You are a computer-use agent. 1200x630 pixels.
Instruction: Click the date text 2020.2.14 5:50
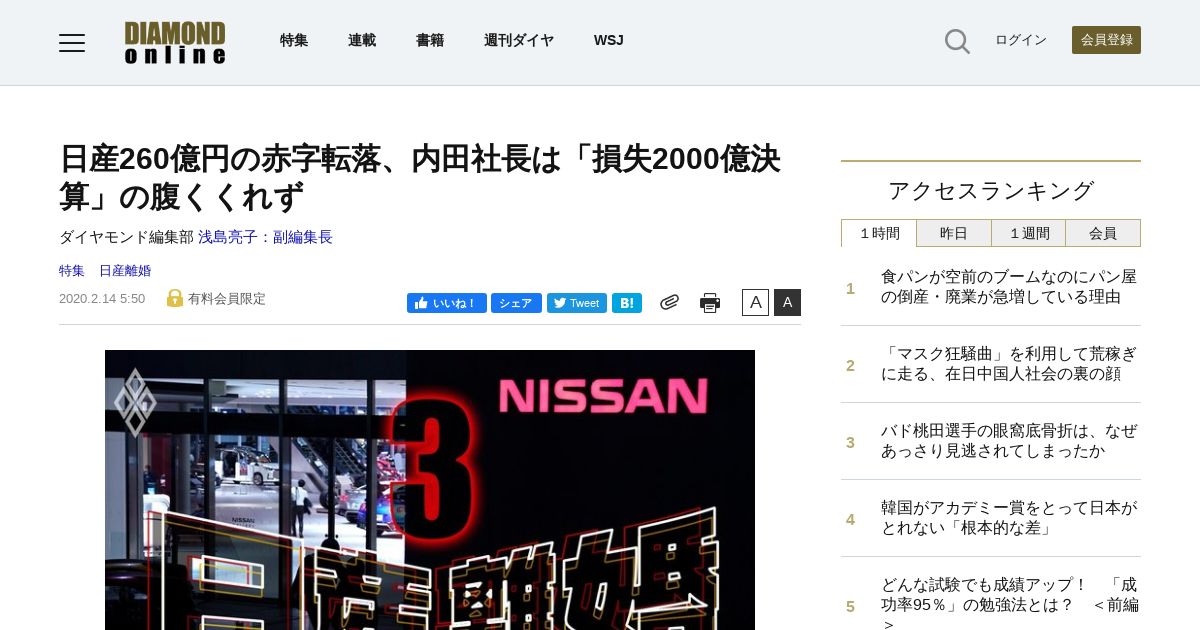102,298
